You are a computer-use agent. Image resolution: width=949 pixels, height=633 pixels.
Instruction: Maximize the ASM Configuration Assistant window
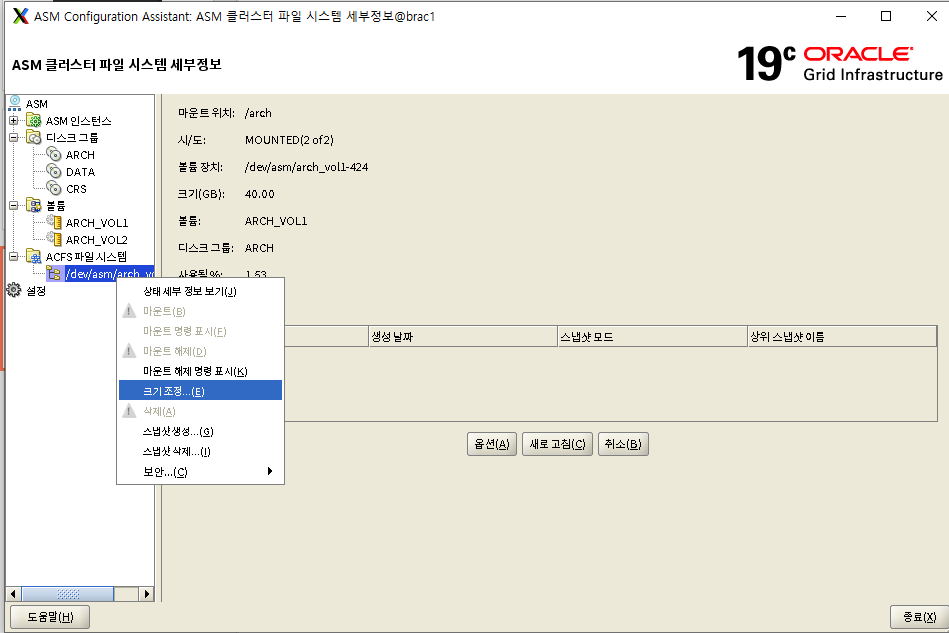pos(886,16)
